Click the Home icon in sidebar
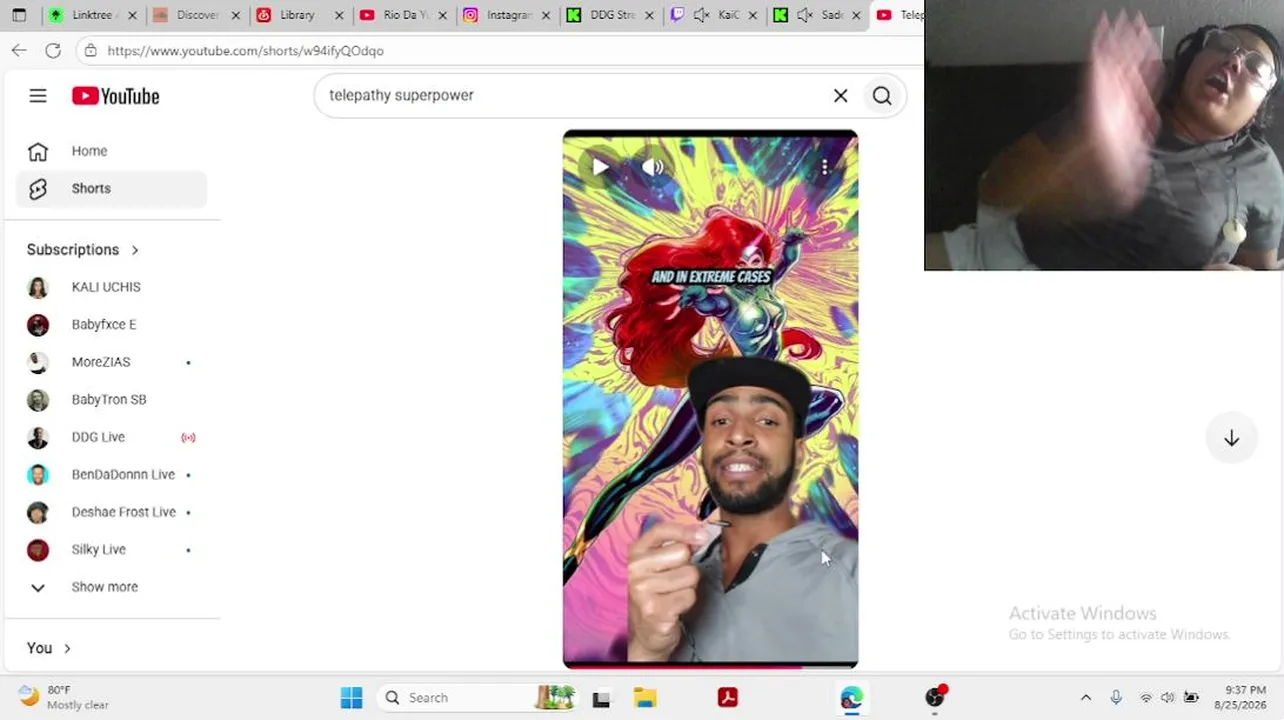 click(38, 151)
